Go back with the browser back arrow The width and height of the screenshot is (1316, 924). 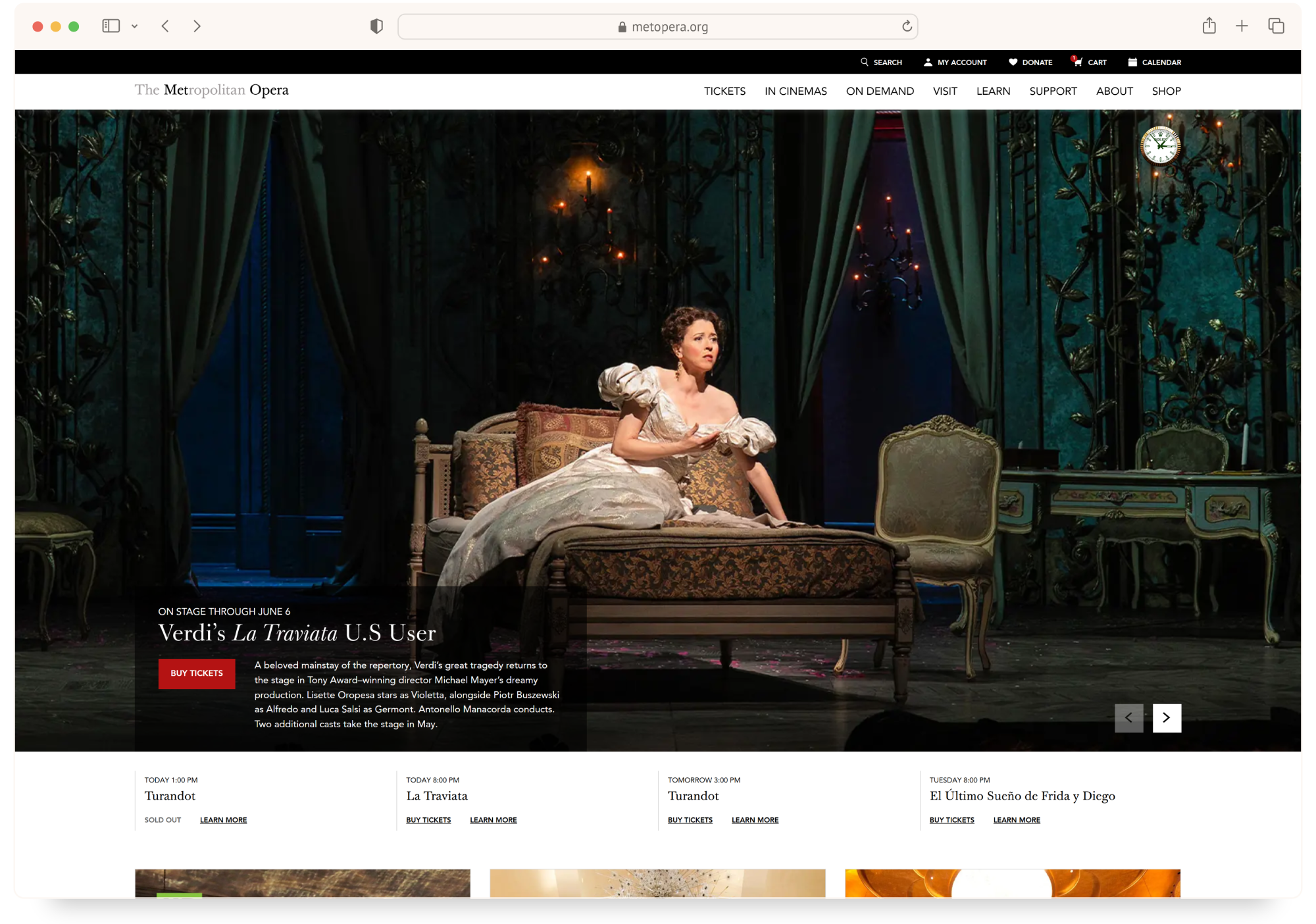pyautogui.click(x=165, y=26)
